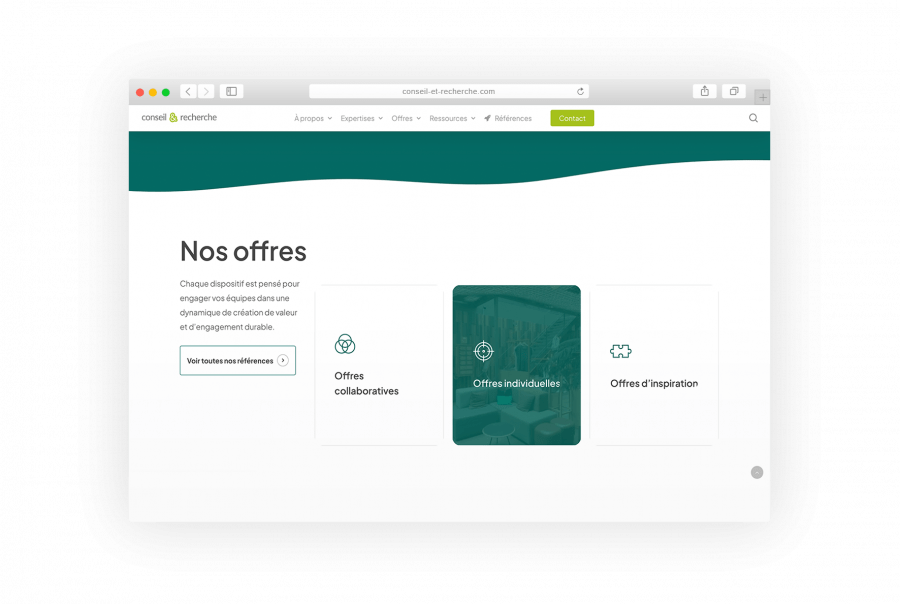Click the browser back arrow
Image resolution: width=900 pixels, height=604 pixels.
click(188, 91)
